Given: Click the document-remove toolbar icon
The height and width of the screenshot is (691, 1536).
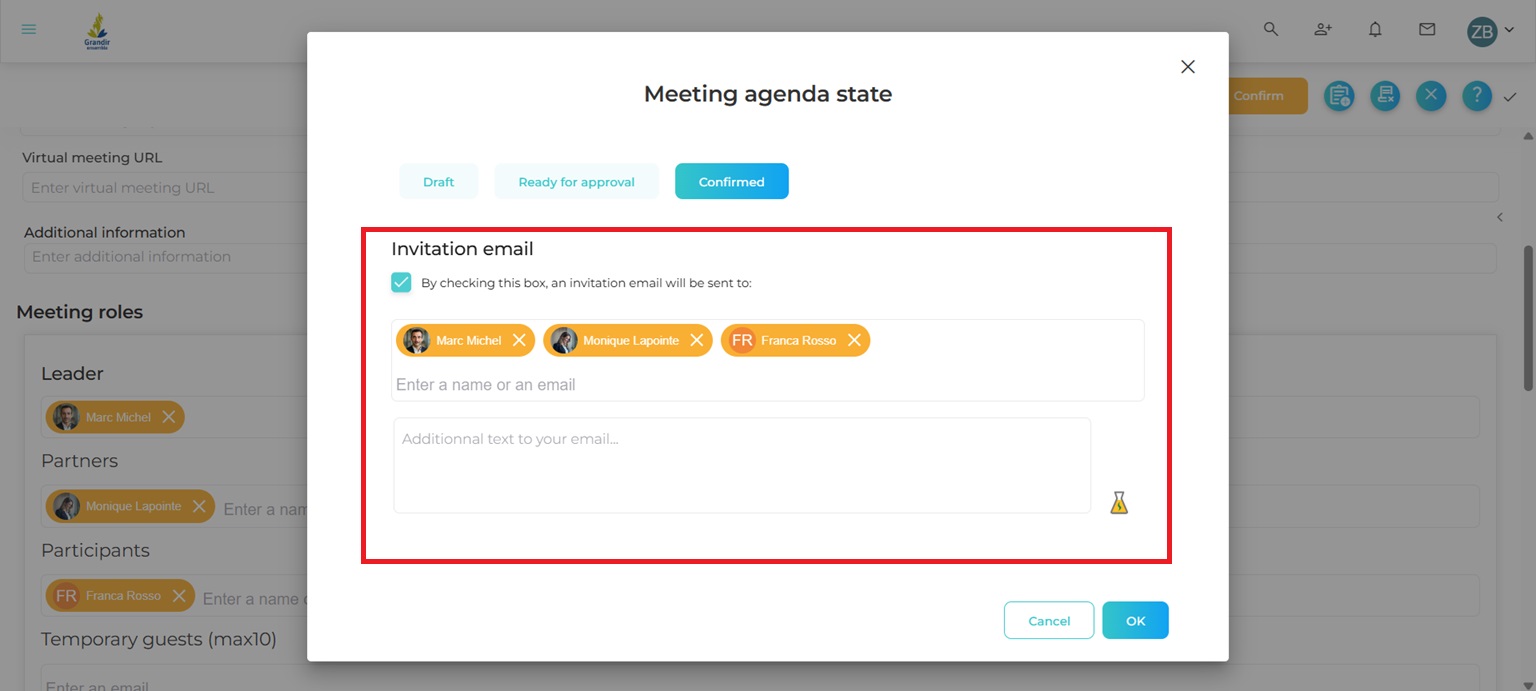Looking at the screenshot, I should (x=1385, y=96).
